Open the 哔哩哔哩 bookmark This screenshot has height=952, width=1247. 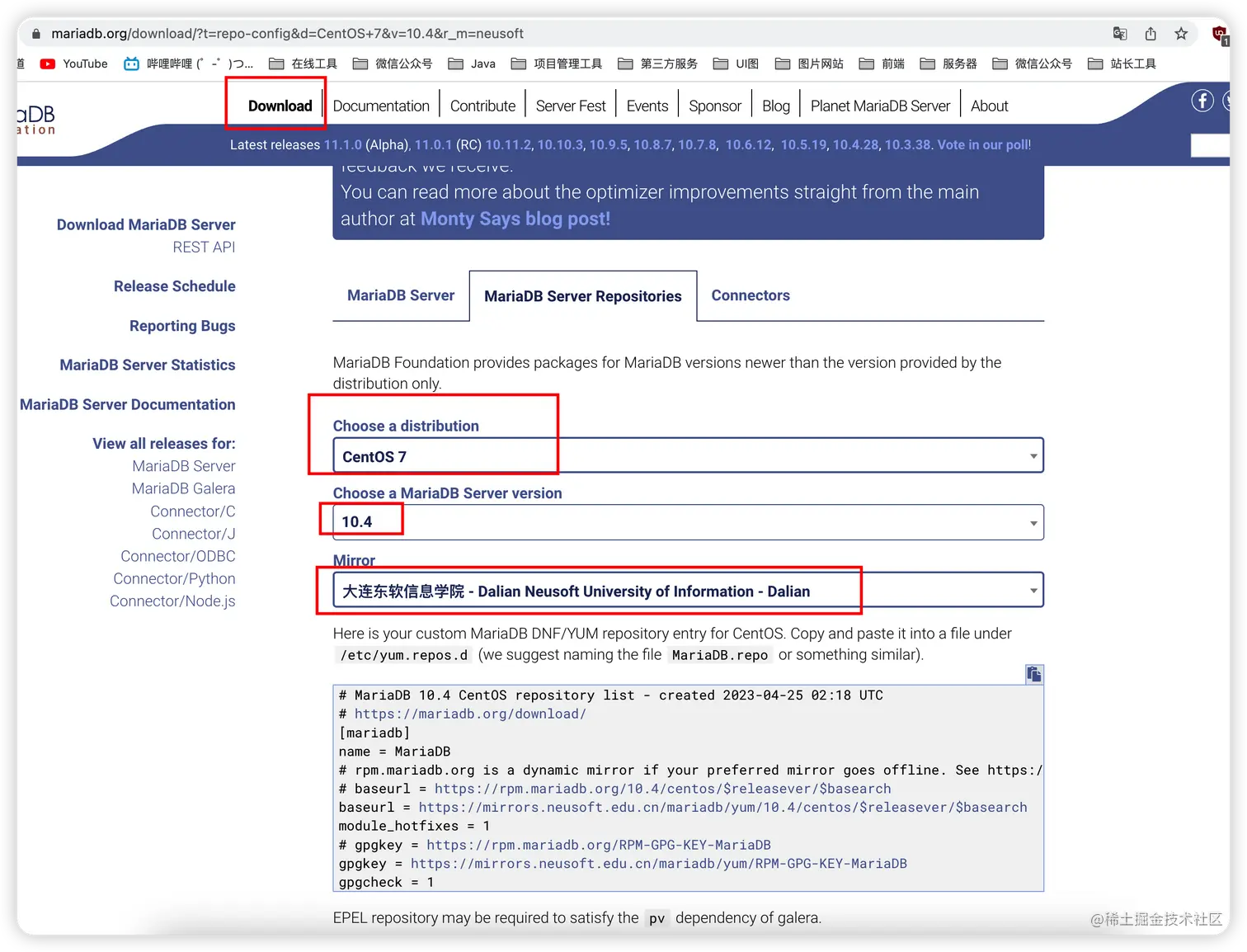tap(189, 64)
